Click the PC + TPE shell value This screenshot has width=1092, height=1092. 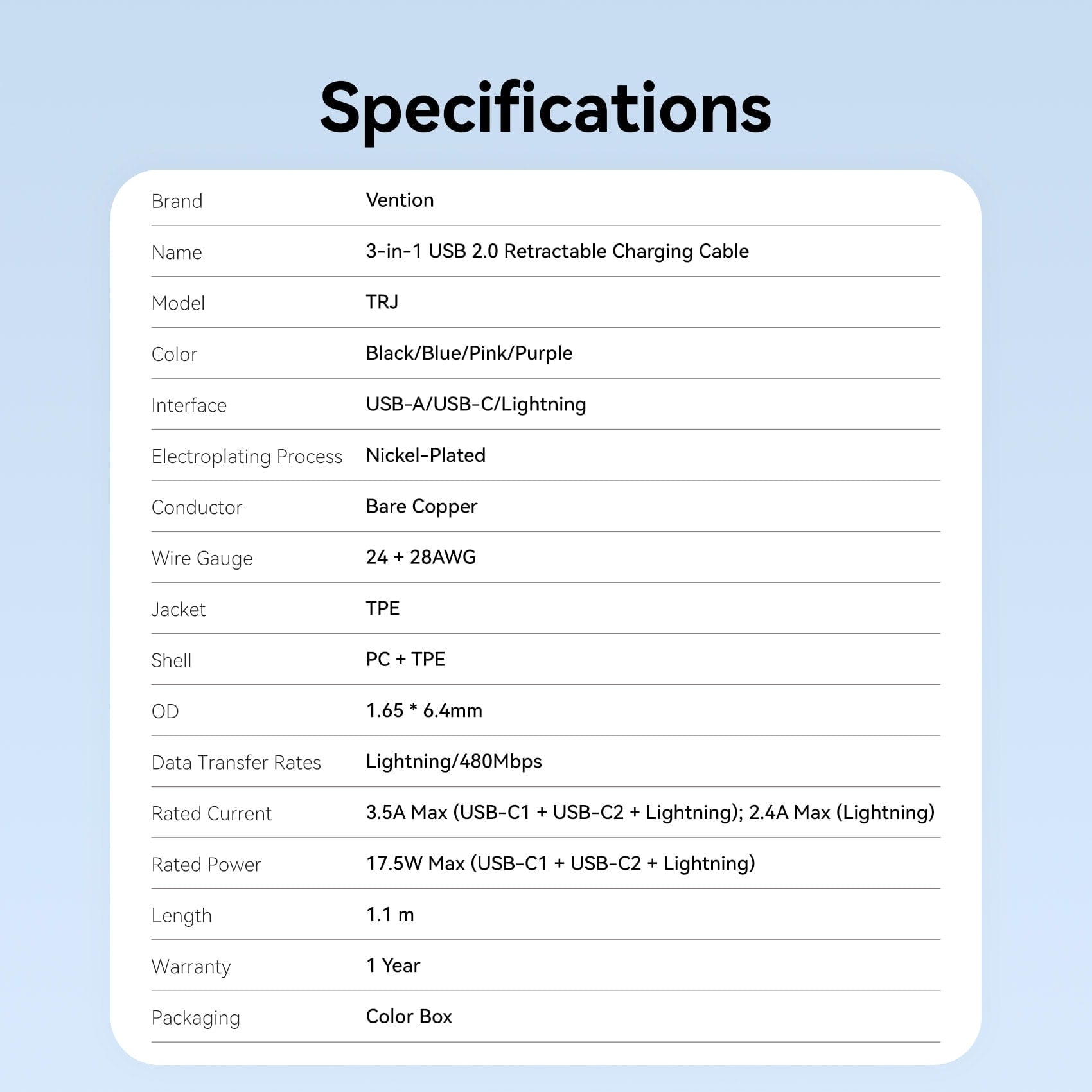click(405, 659)
